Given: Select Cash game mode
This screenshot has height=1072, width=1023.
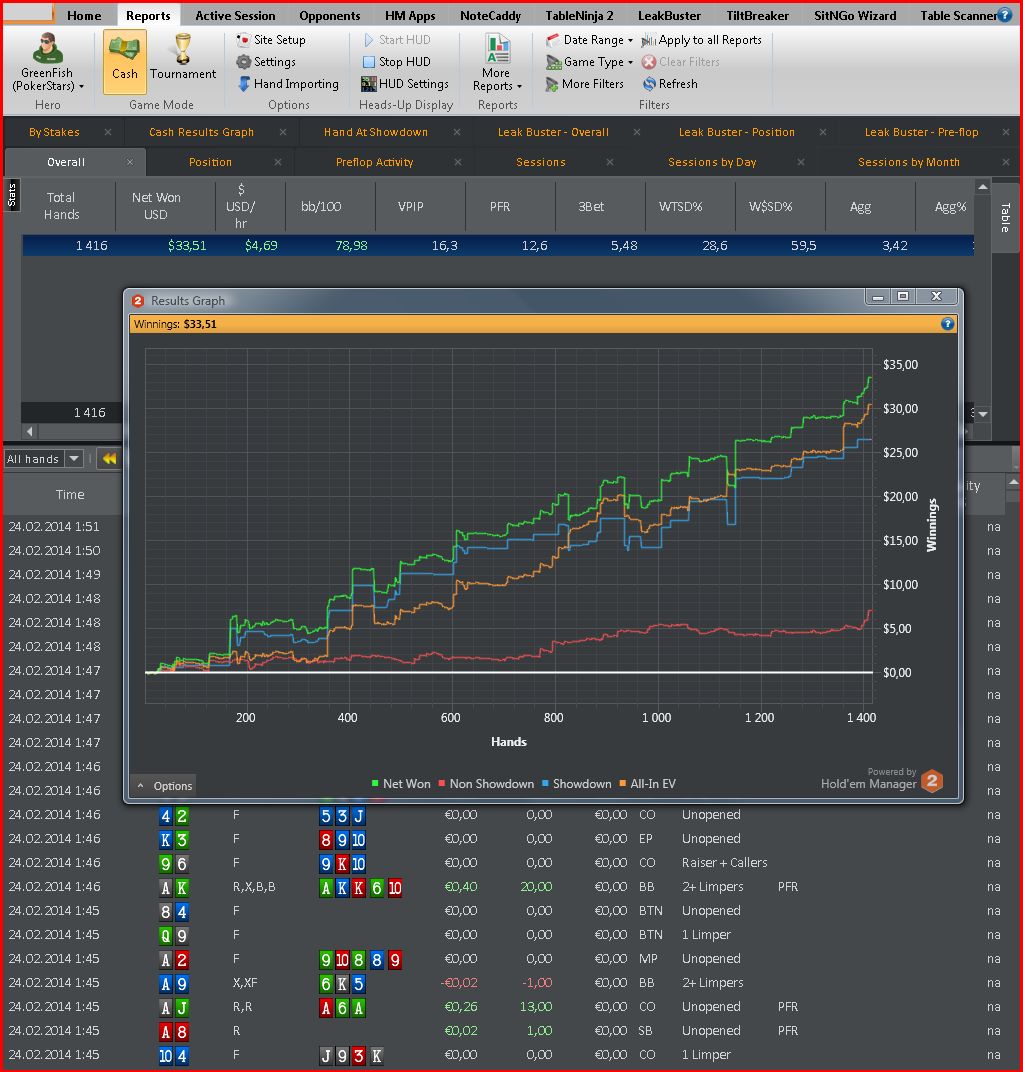Looking at the screenshot, I should pyautogui.click(x=124, y=62).
